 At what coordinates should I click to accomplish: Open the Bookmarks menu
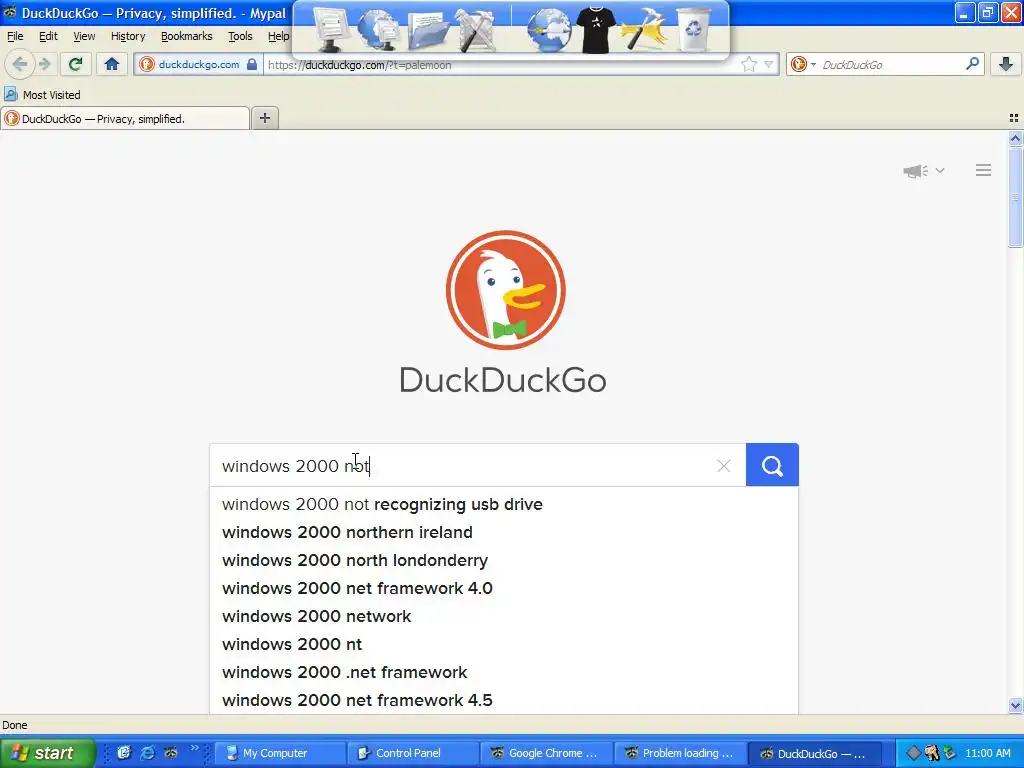pyautogui.click(x=187, y=37)
